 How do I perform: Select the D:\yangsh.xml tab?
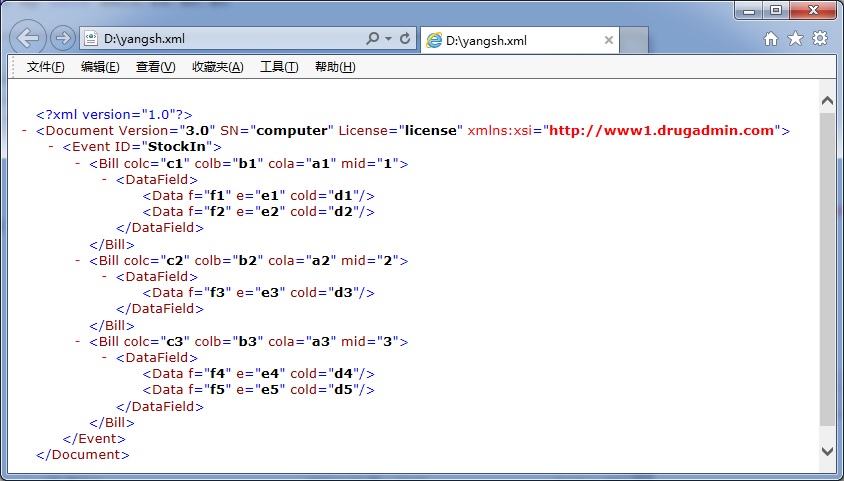(x=519, y=40)
